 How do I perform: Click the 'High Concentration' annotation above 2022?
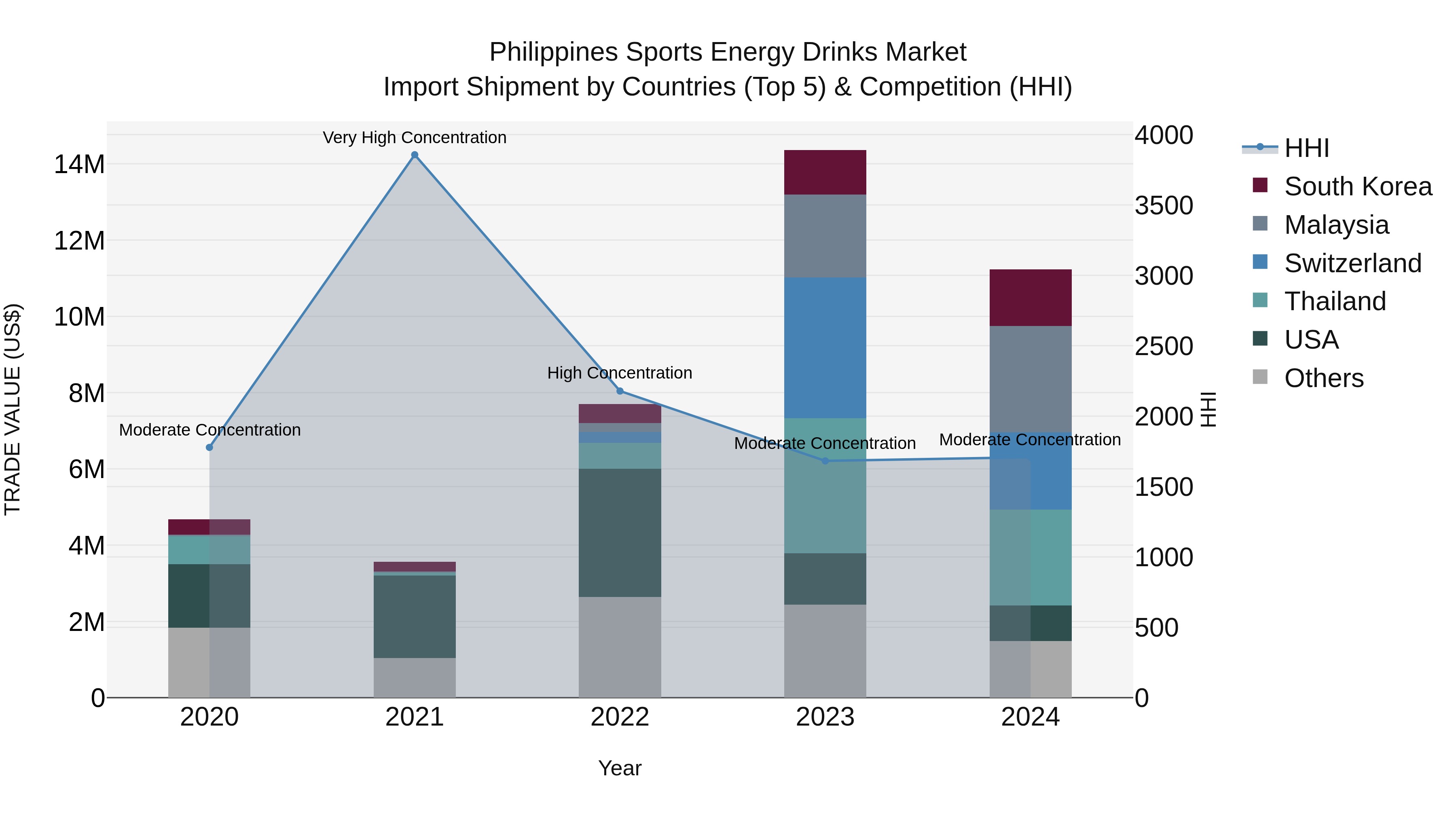pos(620,373)
